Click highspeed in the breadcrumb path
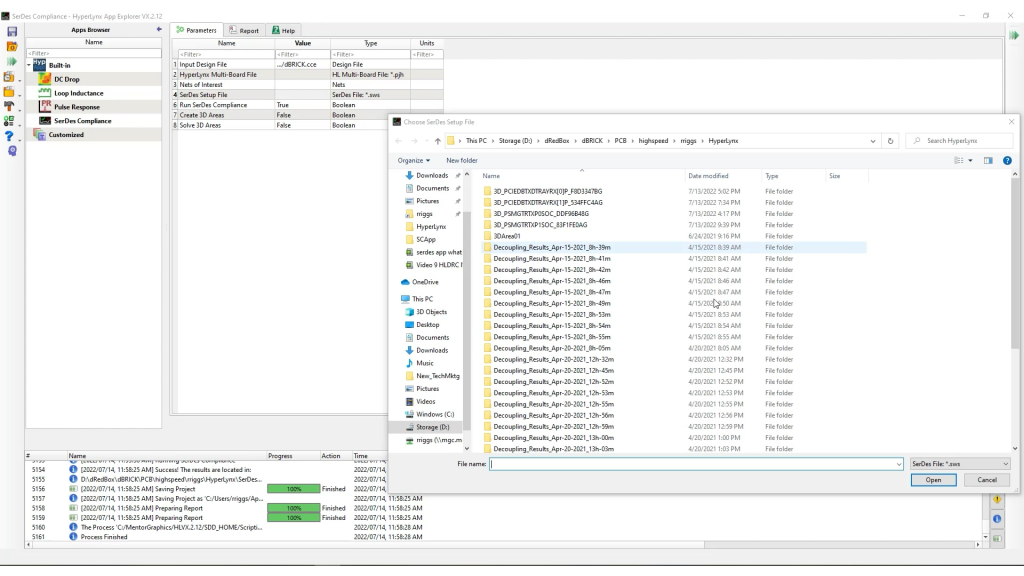This screenshot has width=1024, height=576. (653, 141)
